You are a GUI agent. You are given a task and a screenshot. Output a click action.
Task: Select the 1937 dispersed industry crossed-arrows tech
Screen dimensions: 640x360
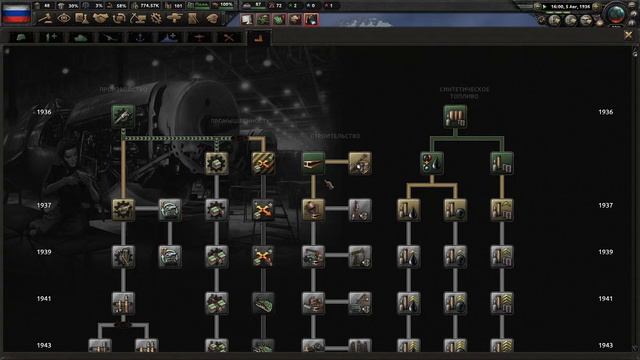(263, 209)
